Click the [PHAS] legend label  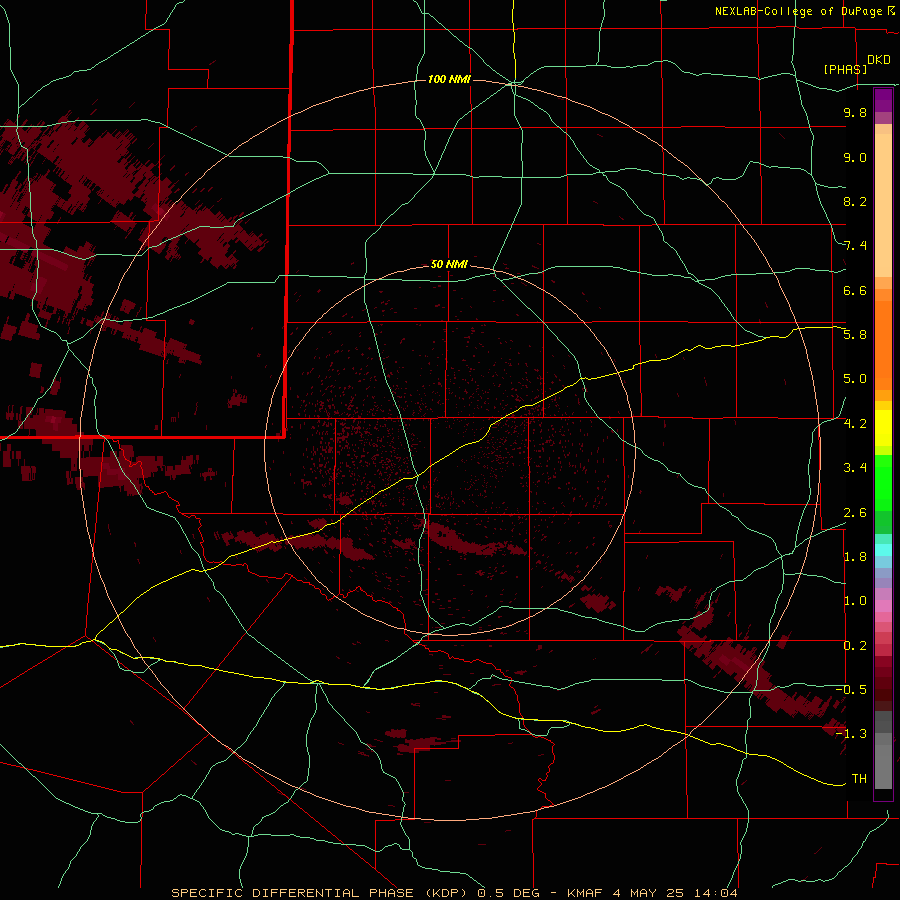[845, 69]
